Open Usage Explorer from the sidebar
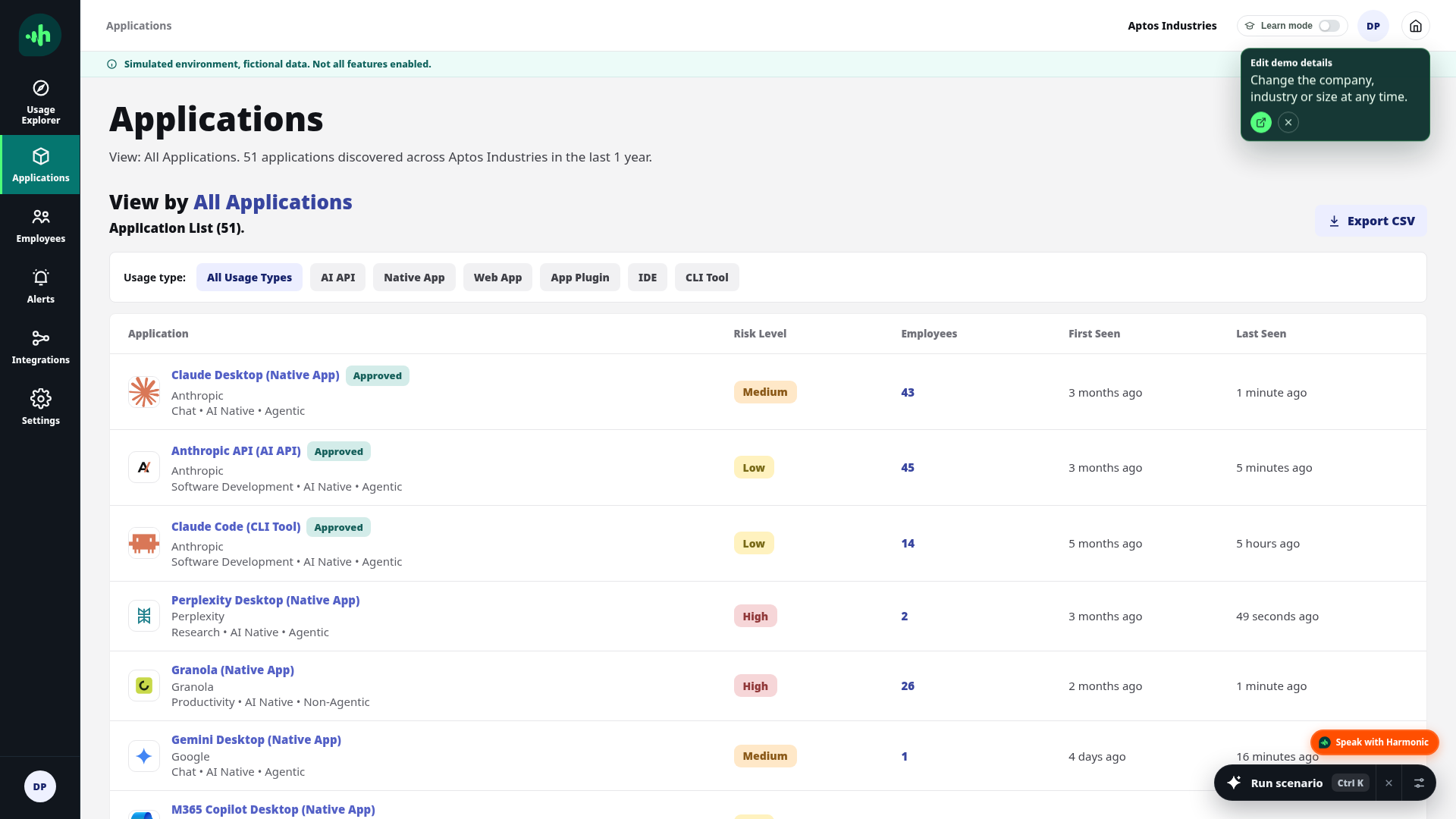 (x=40, y=102)
